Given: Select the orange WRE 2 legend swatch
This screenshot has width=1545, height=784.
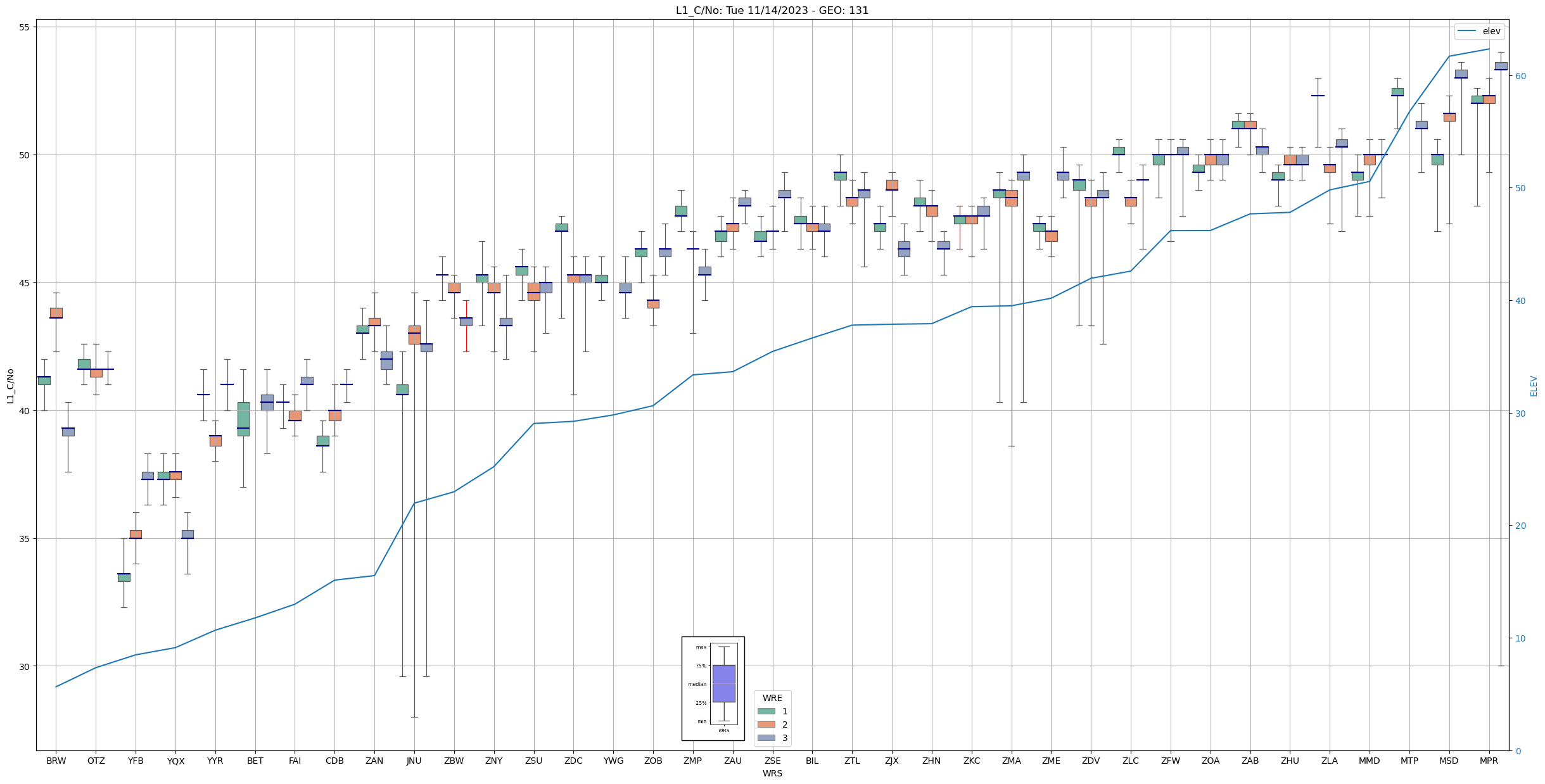Looking at the screenshot, I should pyautogui.click(x=766, y=724).
